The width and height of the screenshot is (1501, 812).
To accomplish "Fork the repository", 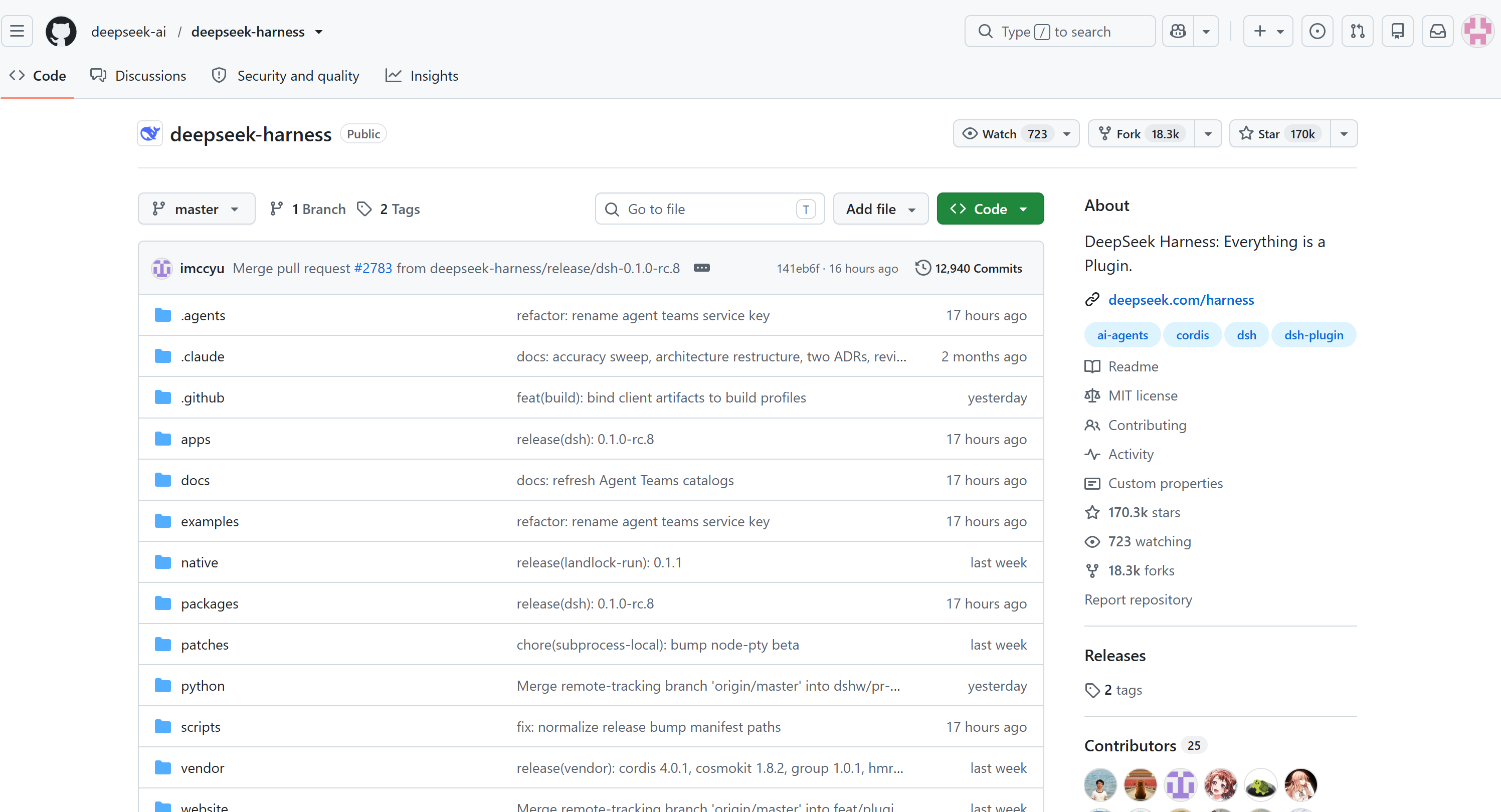I will click(x=1142, y=134).
